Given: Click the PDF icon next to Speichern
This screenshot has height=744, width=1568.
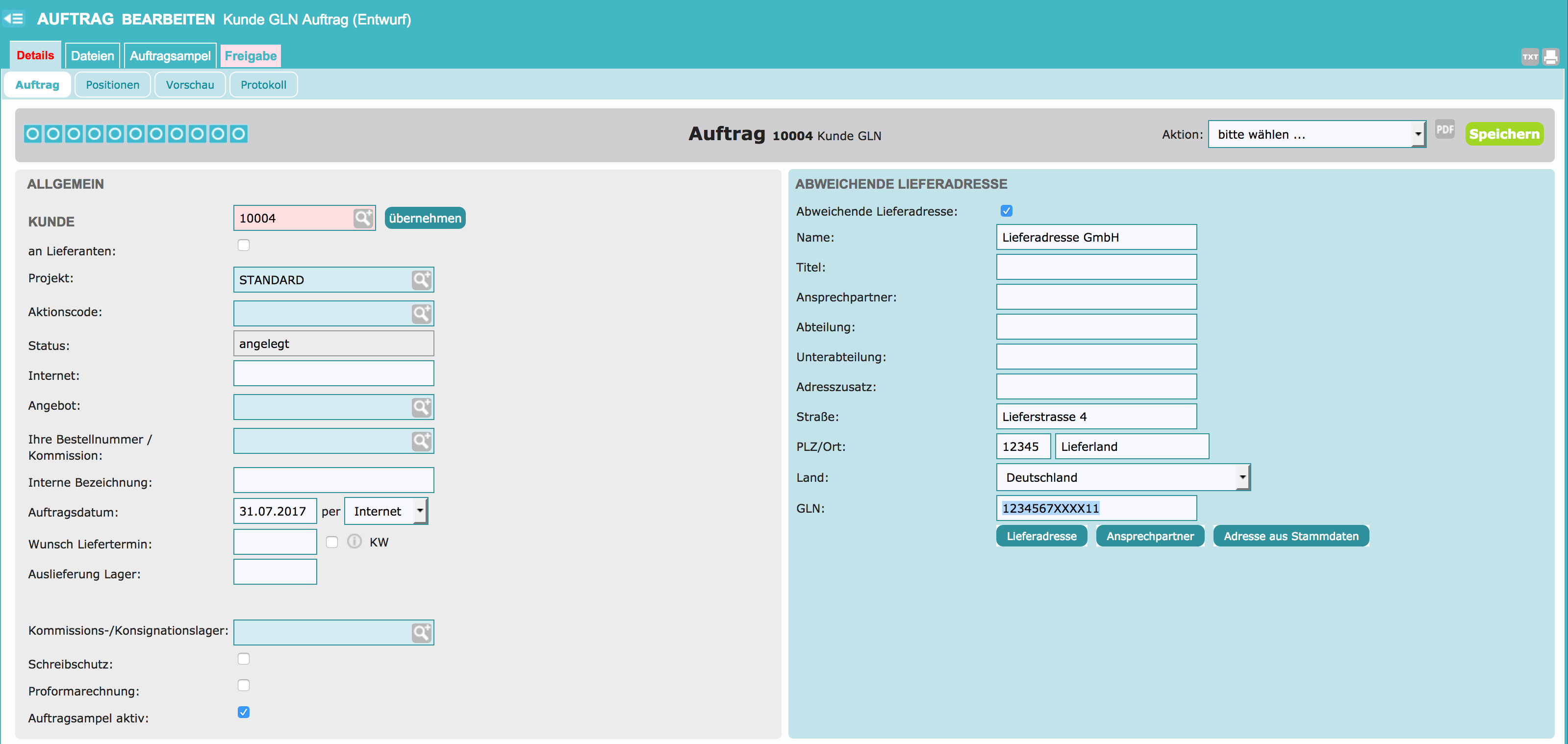Looking at the screenshot, I should pyautogui.click(x=1444, y=129).
